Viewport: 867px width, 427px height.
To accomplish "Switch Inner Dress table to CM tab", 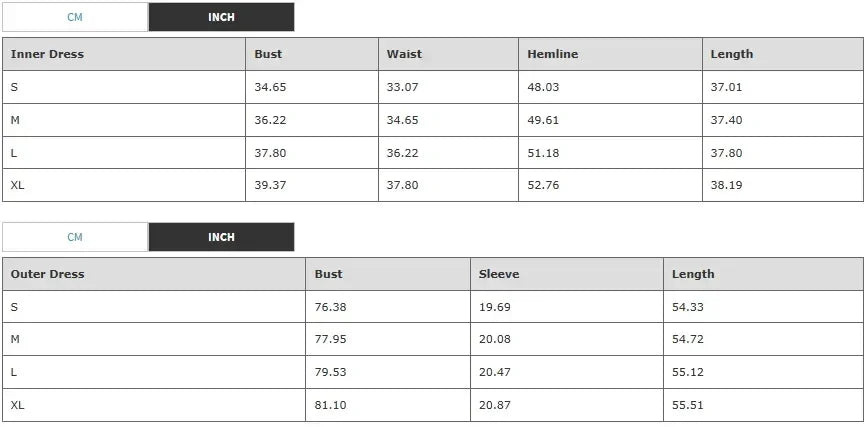I will pos(75,17).
